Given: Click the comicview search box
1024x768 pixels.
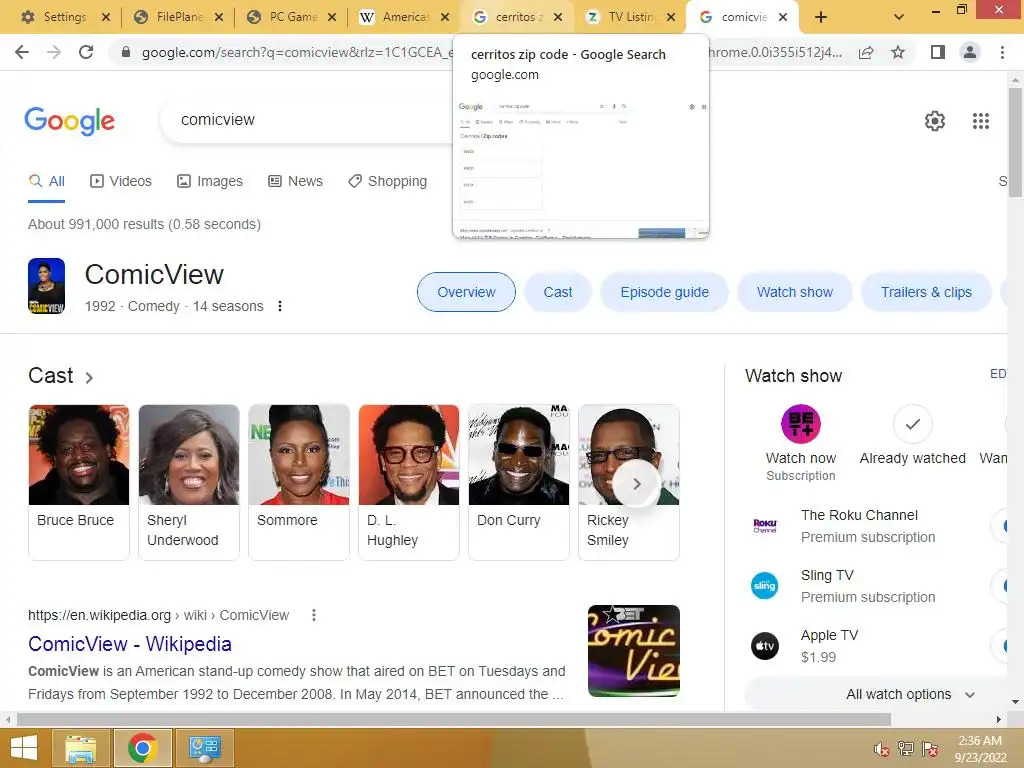Looking at the screenshot, I should pos(307,120).
